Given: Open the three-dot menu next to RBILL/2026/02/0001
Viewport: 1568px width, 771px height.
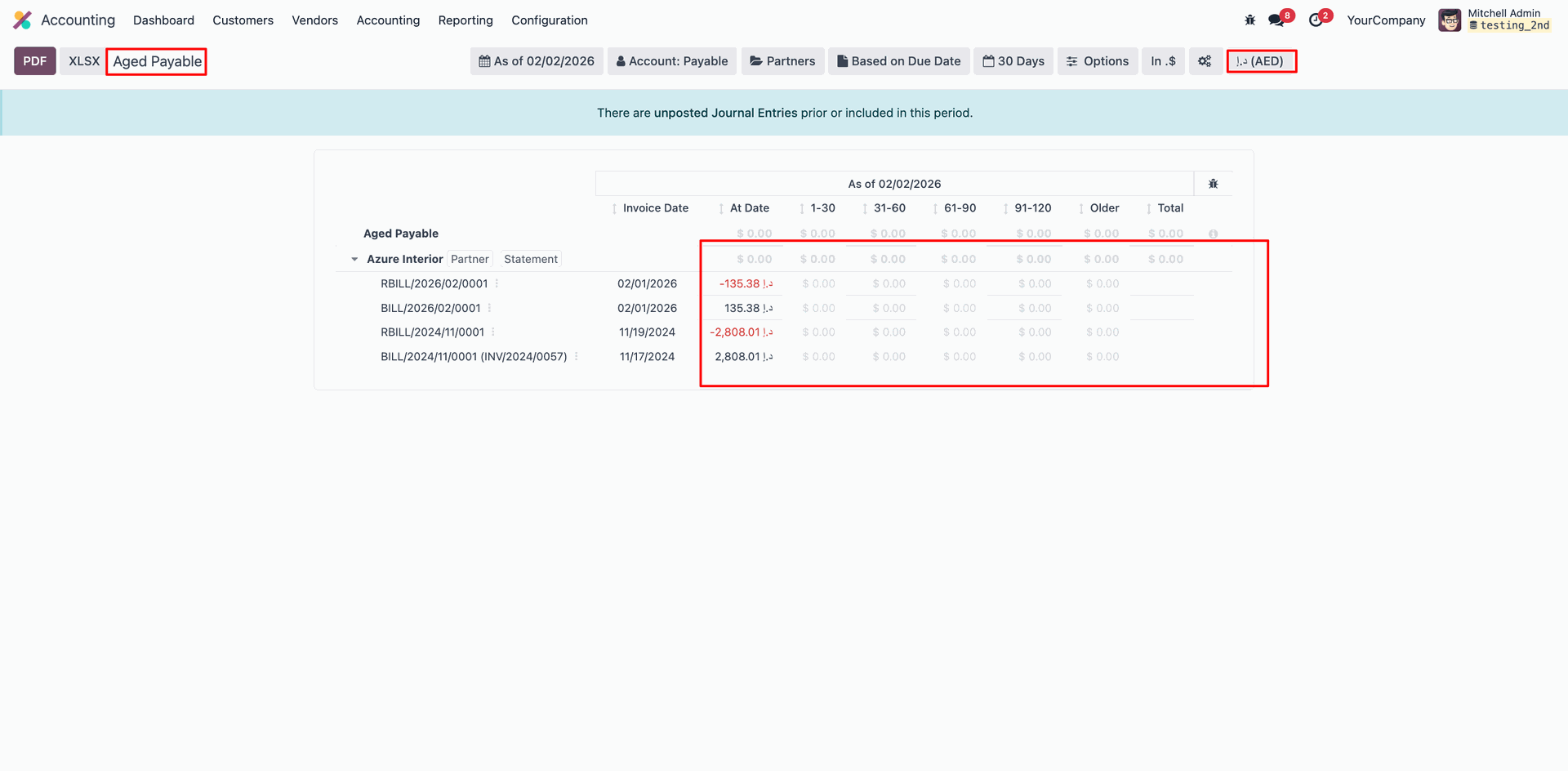Looking at the screenshot, I should [497, 283].
